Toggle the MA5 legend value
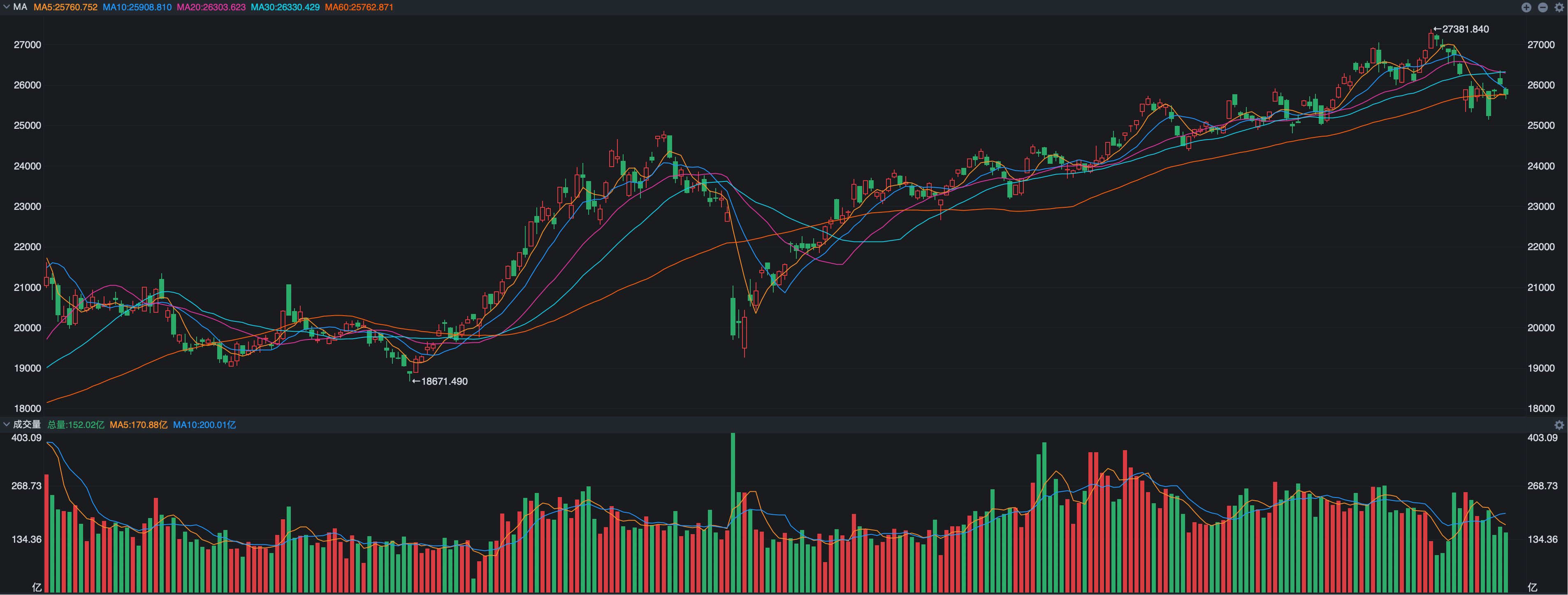This screenshot has width=1568, height=595. click(65, 7)
